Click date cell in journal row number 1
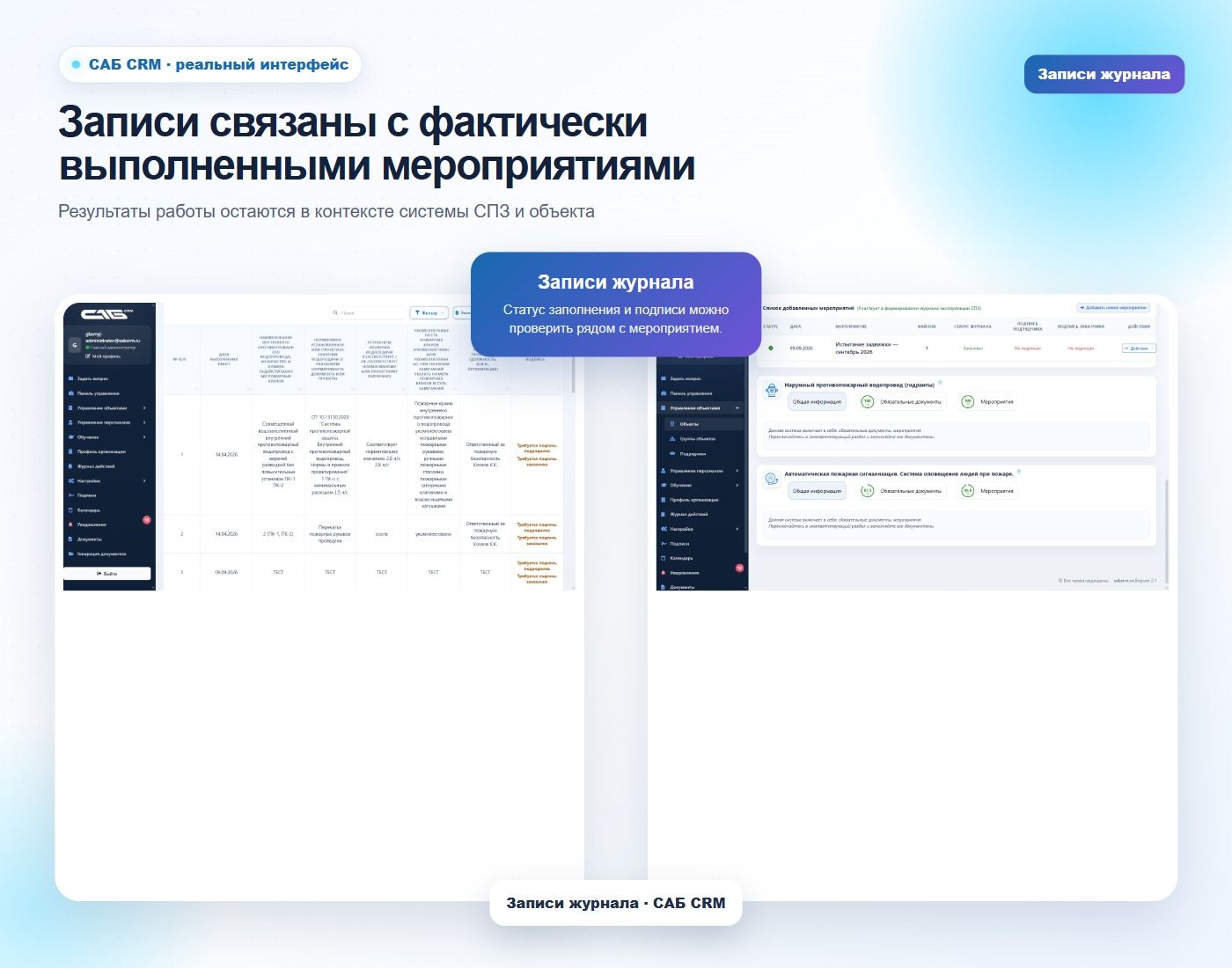1232x968 pixels. (x=226, y=455)
